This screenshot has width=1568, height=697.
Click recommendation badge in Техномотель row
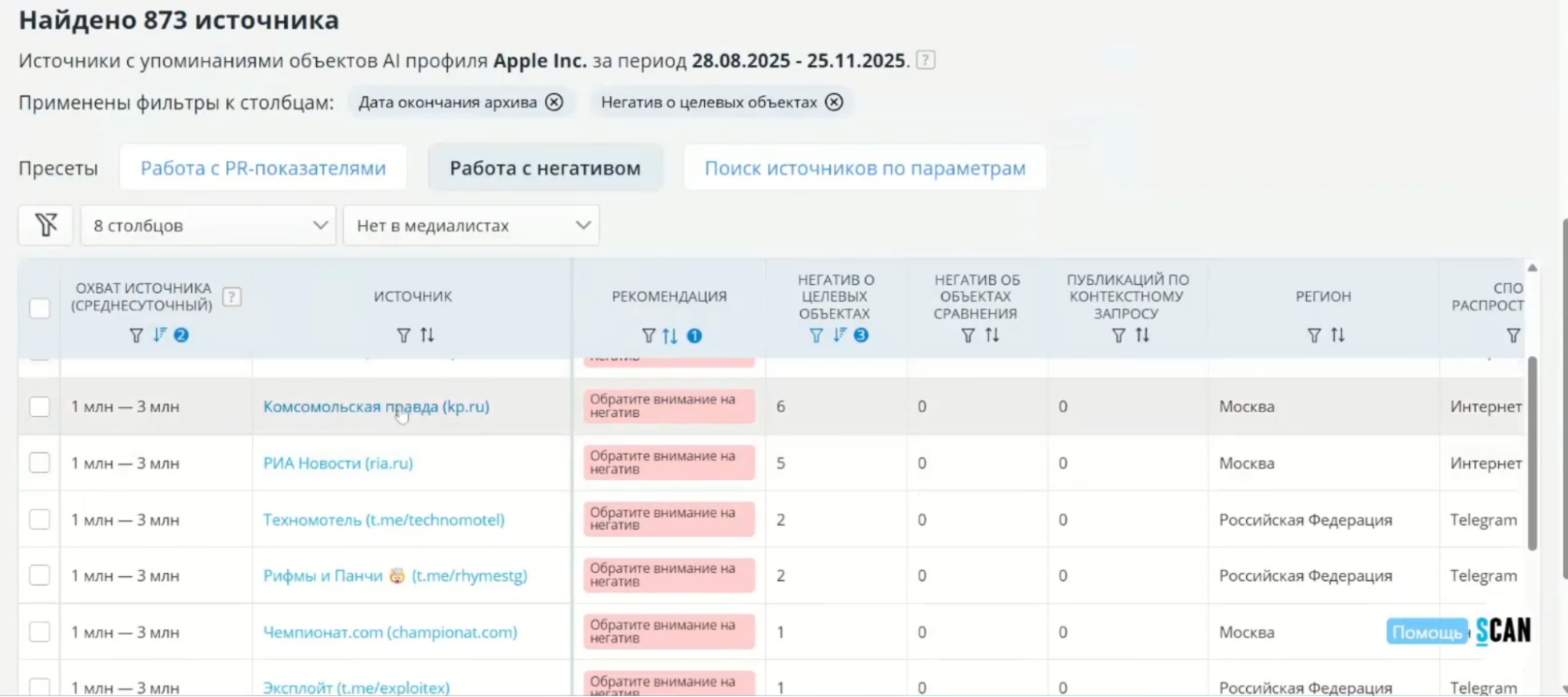[x=669, y=519]
